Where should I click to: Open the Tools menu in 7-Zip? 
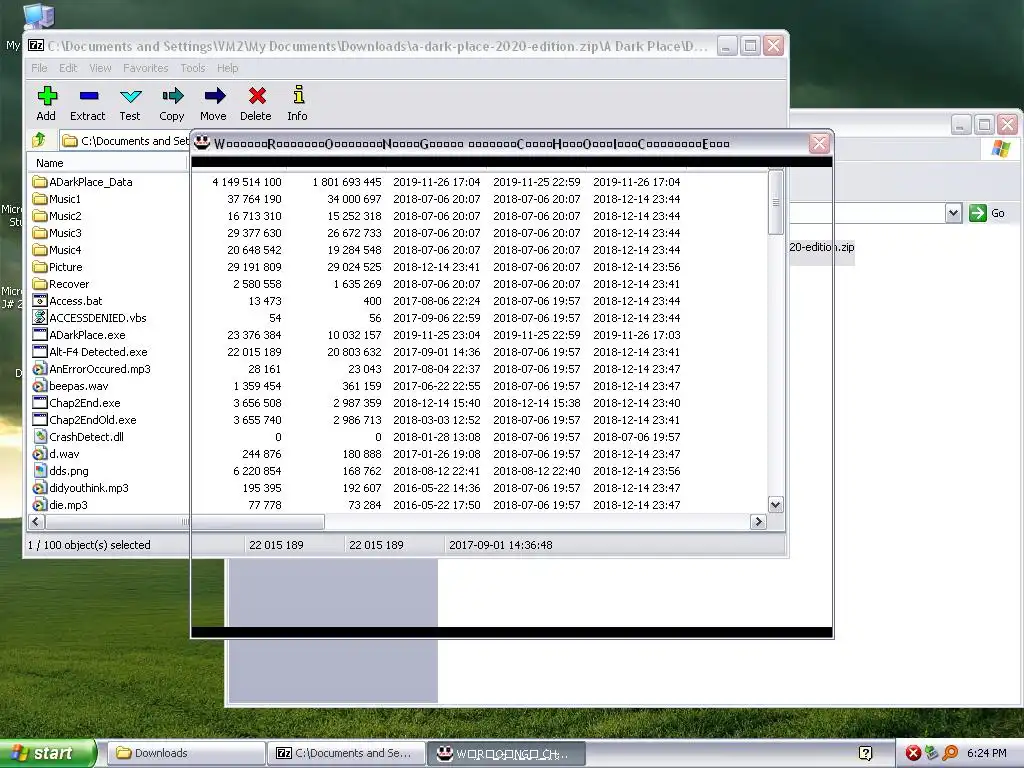(x=193, y=68)
